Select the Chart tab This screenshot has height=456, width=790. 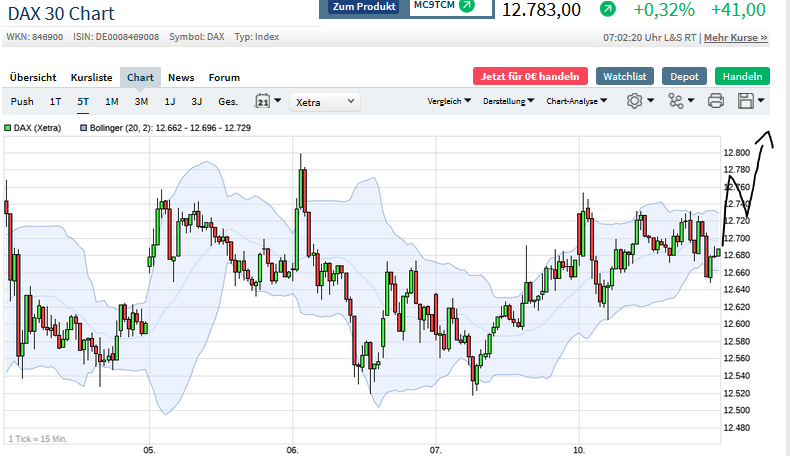point(140,78)
